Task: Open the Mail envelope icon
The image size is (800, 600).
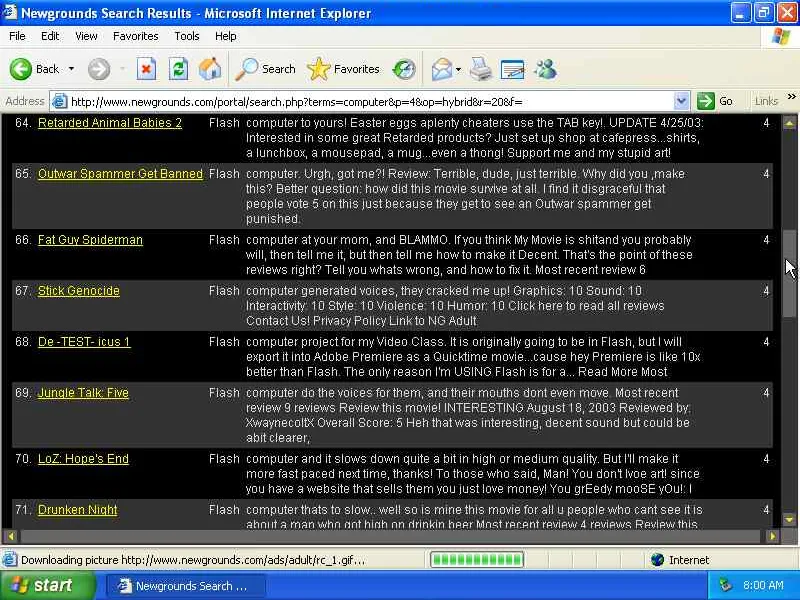Action: (x=441, y=69)
